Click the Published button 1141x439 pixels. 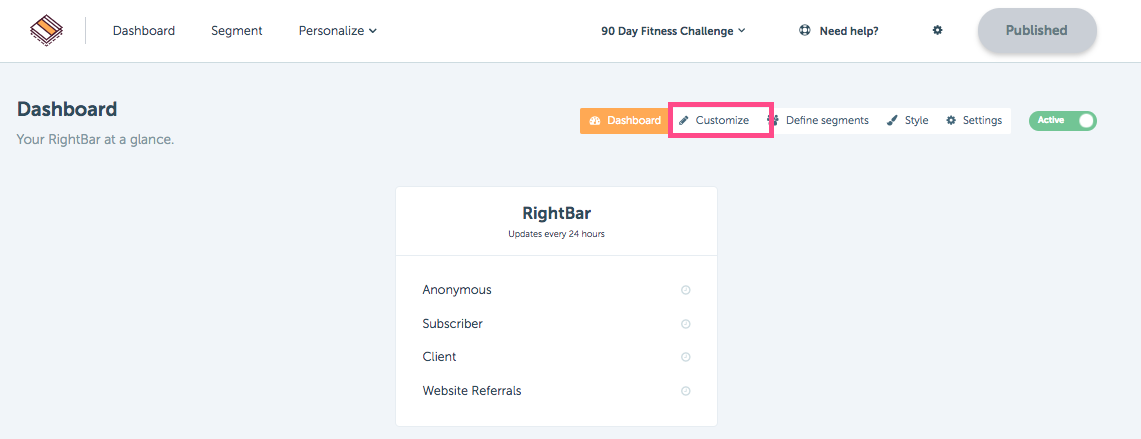1037,31
